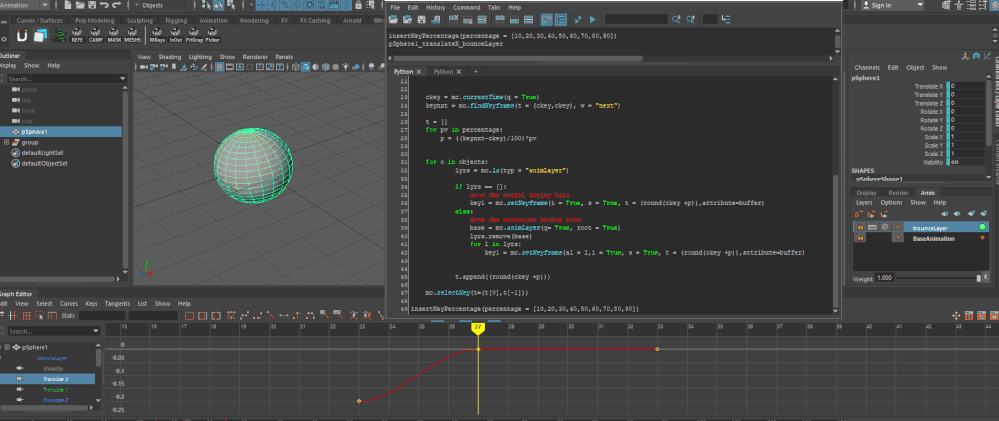Viewport: 999px width, 421px height.
Task: Click the viewport Select Camera icon
Action: point(143,66)
